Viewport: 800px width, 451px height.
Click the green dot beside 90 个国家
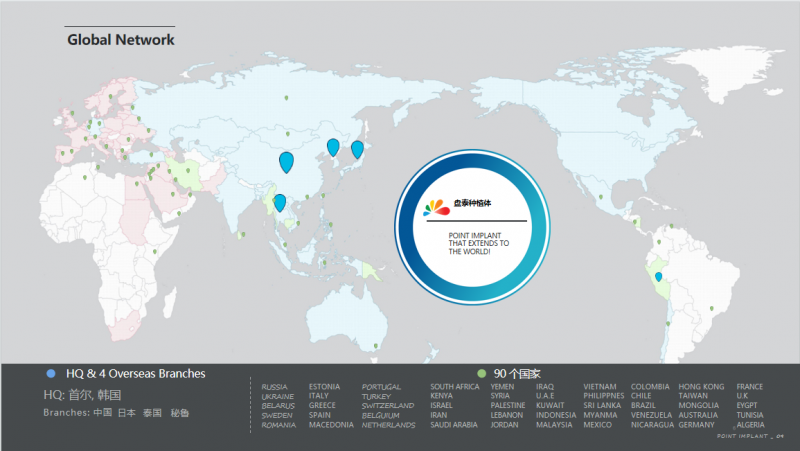(x=482, y=373)
